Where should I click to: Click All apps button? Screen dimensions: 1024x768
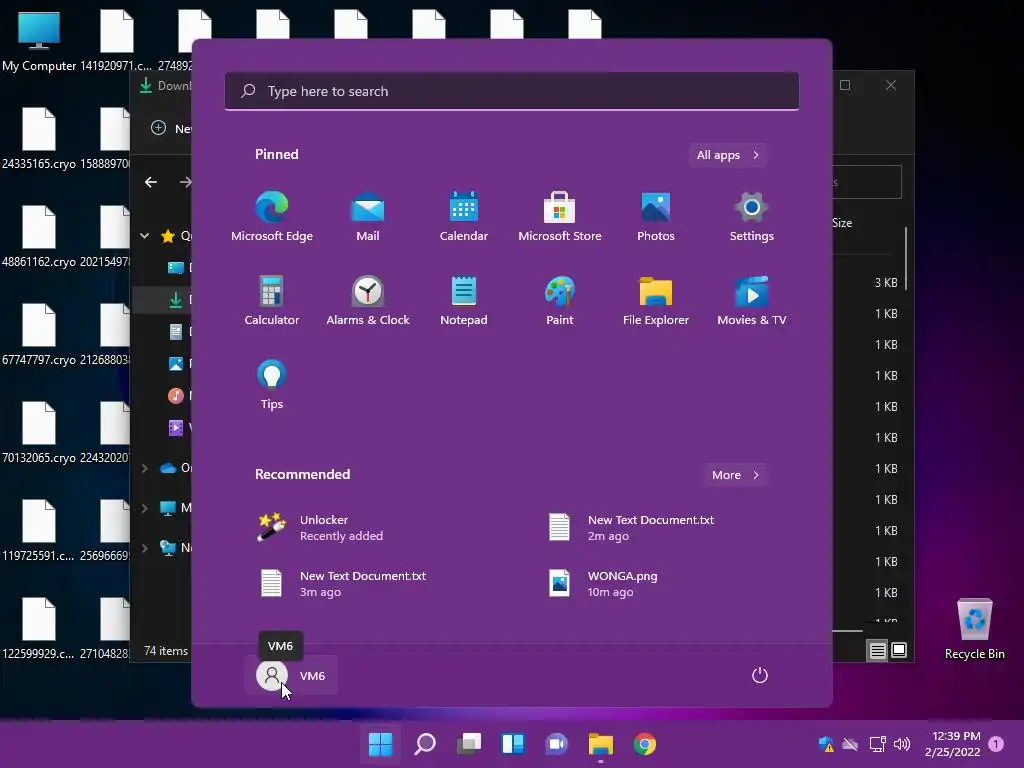727,155
